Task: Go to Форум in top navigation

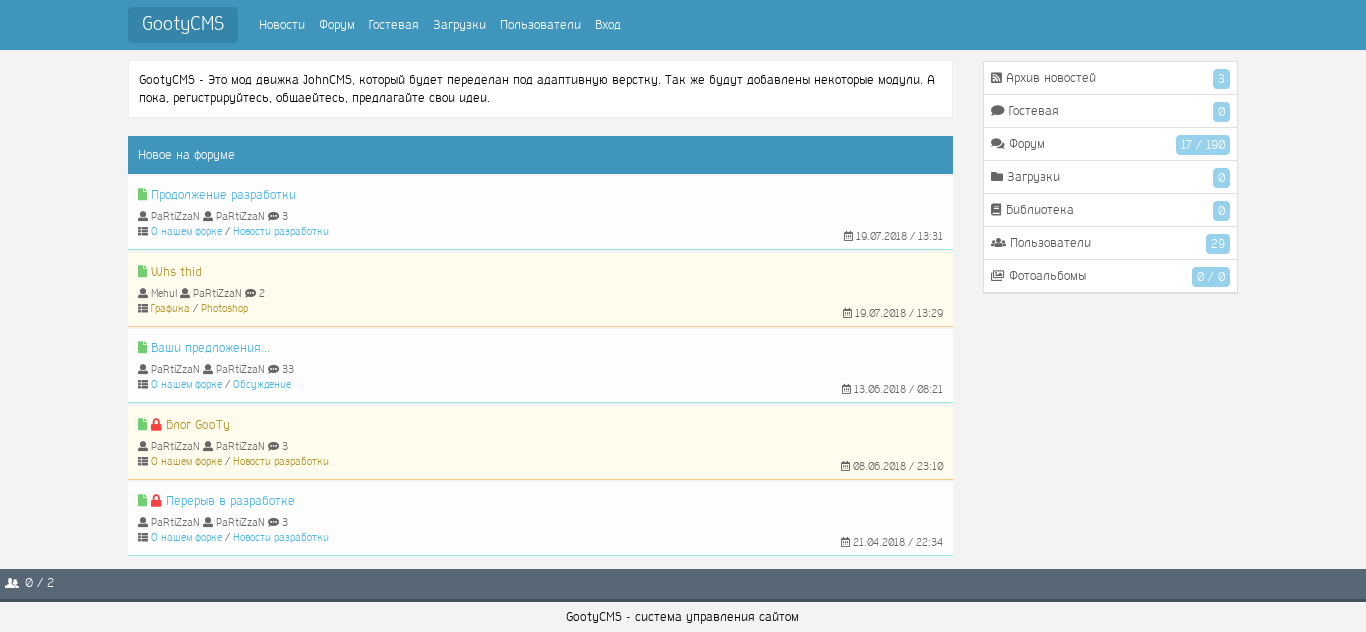Action: pyautogui.click(x=337, y=25)
